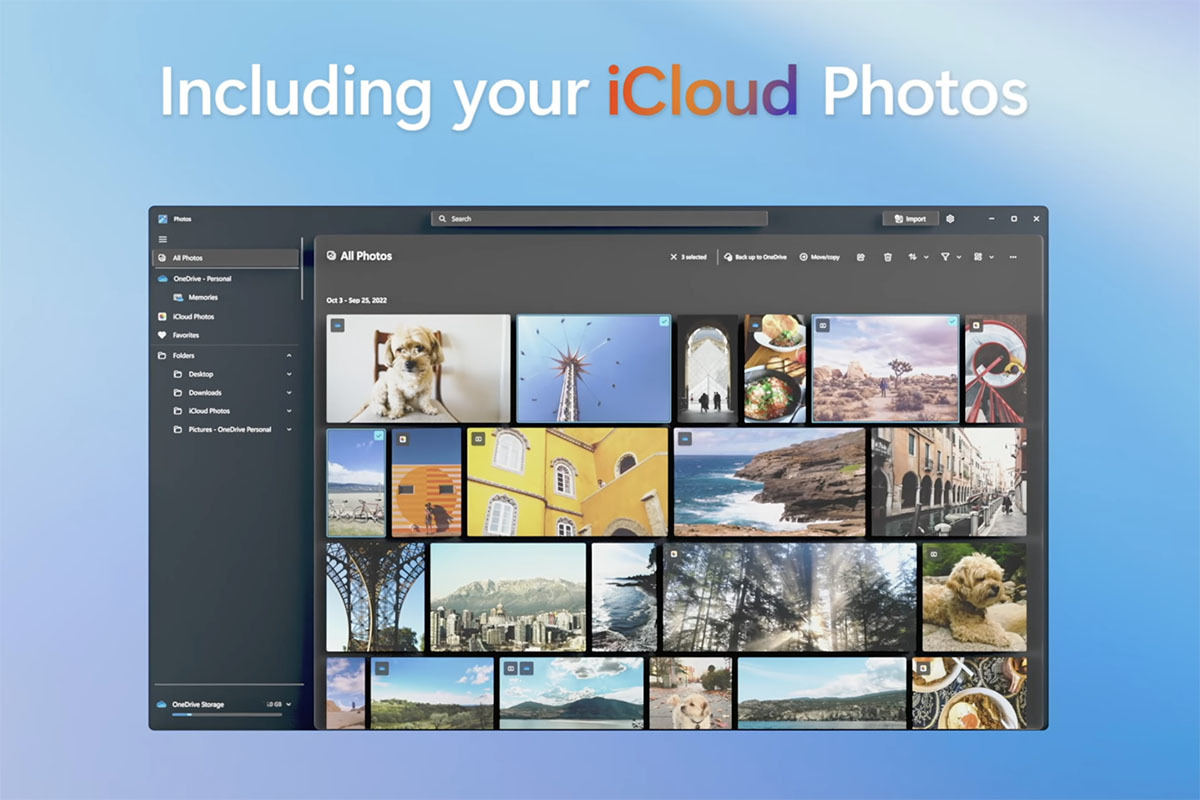Open the filter funnel icon

(945, 257)
